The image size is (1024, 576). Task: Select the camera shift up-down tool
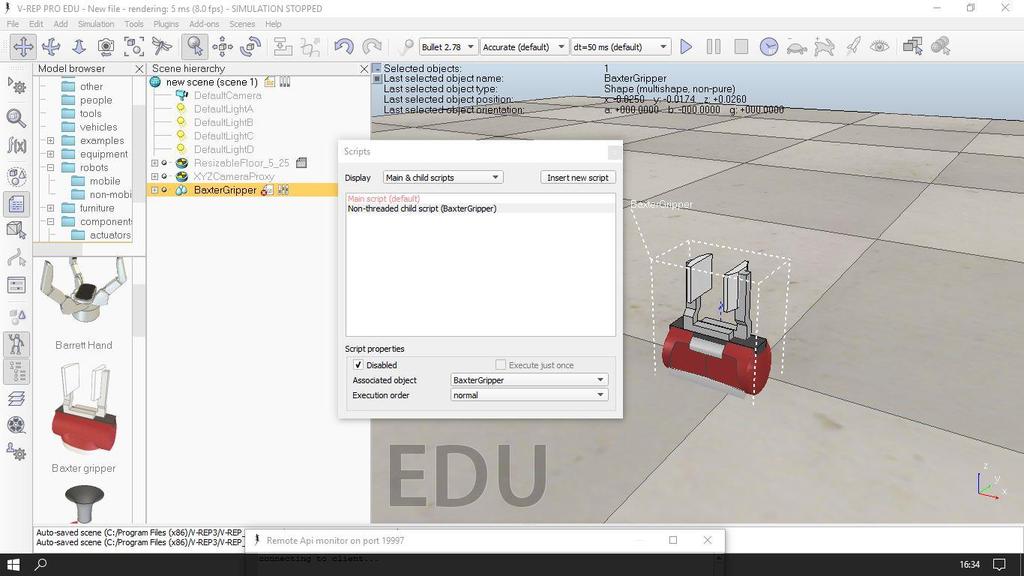(78, 46)
